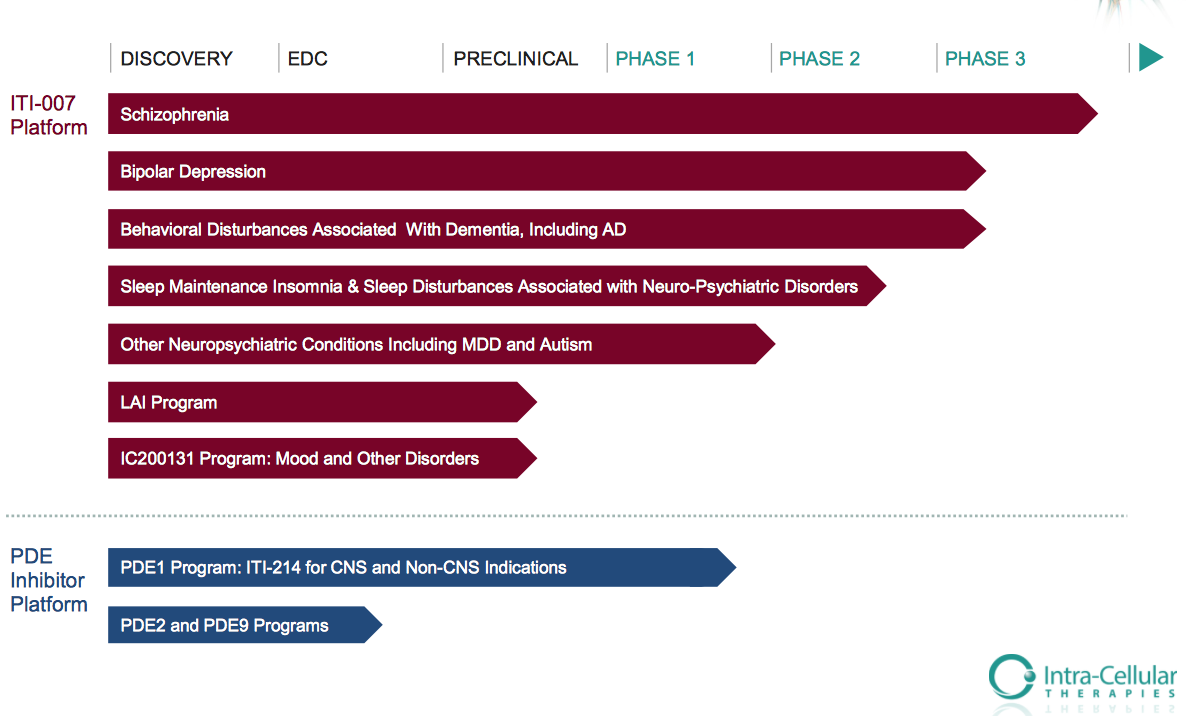Click the LAI Program bar

tap(320, 403)
